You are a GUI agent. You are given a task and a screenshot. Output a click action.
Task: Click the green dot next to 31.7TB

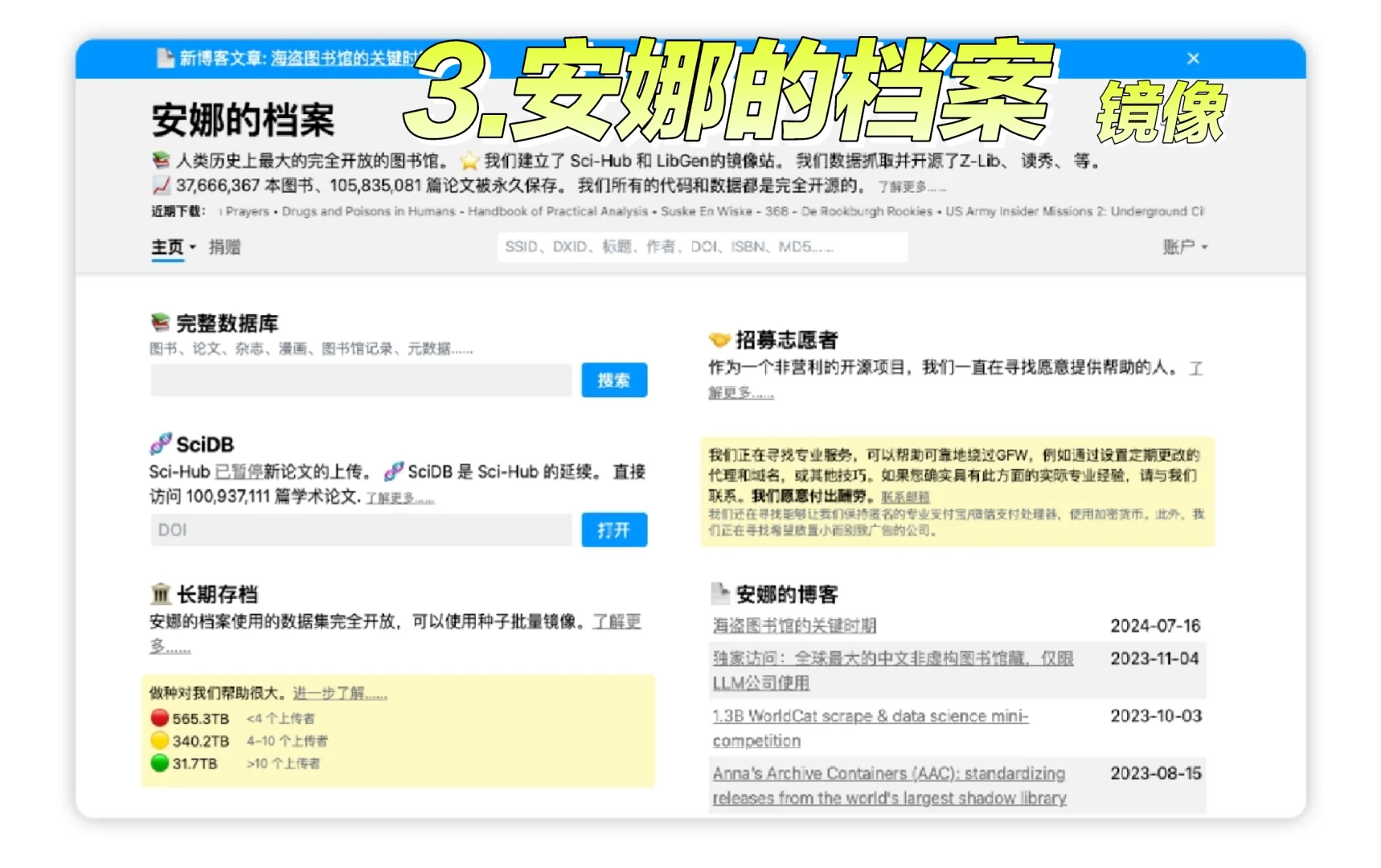coord(159,763)
